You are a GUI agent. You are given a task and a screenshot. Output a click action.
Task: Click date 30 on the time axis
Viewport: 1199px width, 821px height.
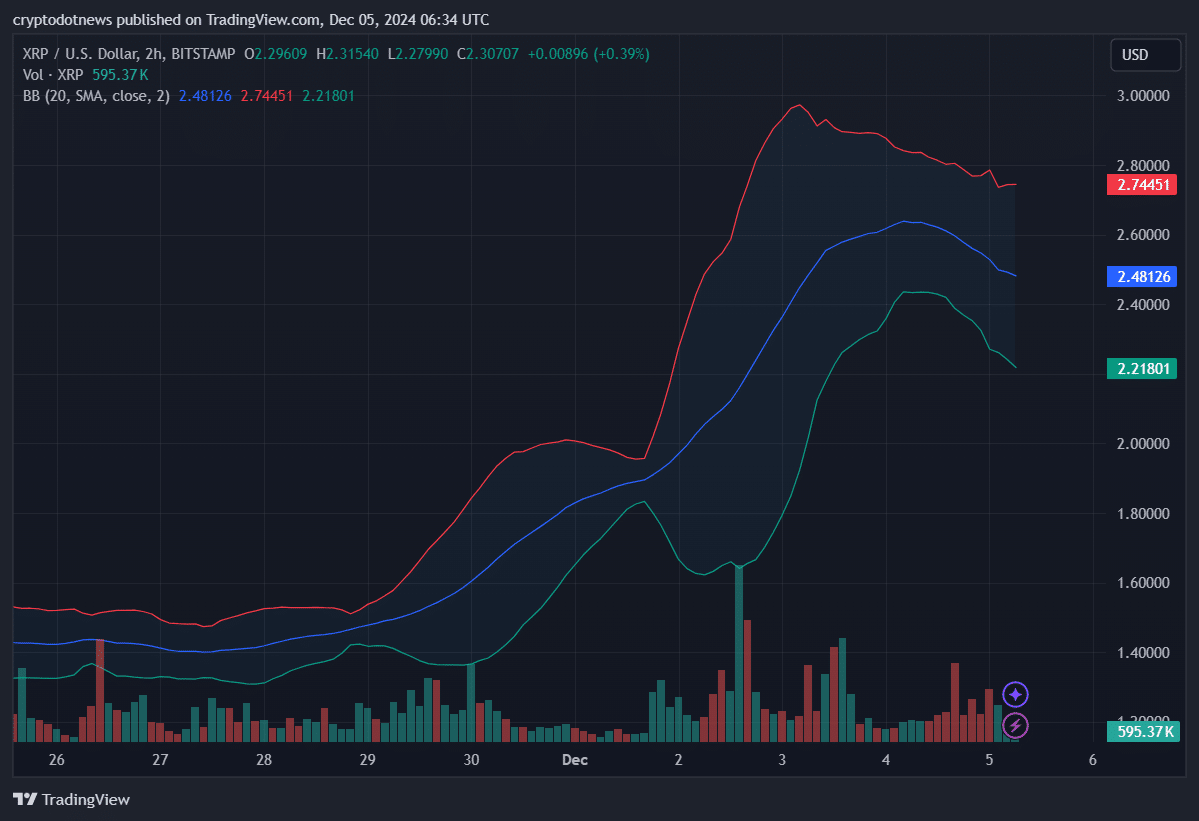click(x=471, y=760)
